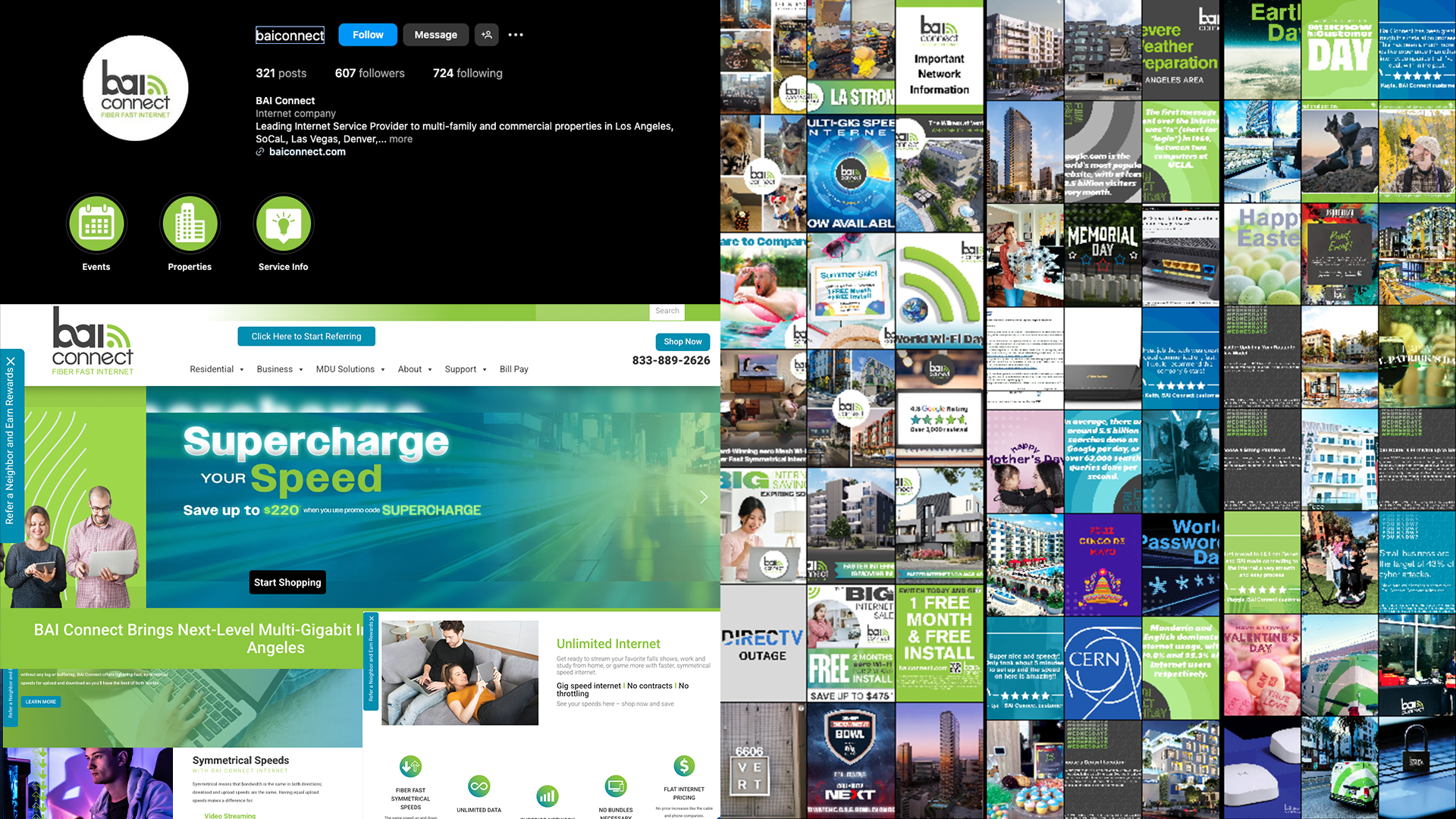The height and width of the screenshot is (819, 1456).
Task: Click the Unlimited Data infinity icon
Action: click(479, 786)
